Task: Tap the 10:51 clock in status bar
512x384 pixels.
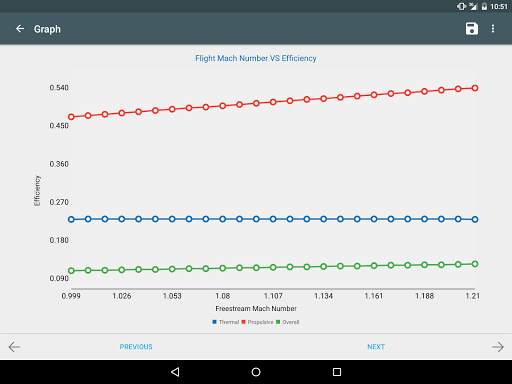Action: tap(499, 6)
